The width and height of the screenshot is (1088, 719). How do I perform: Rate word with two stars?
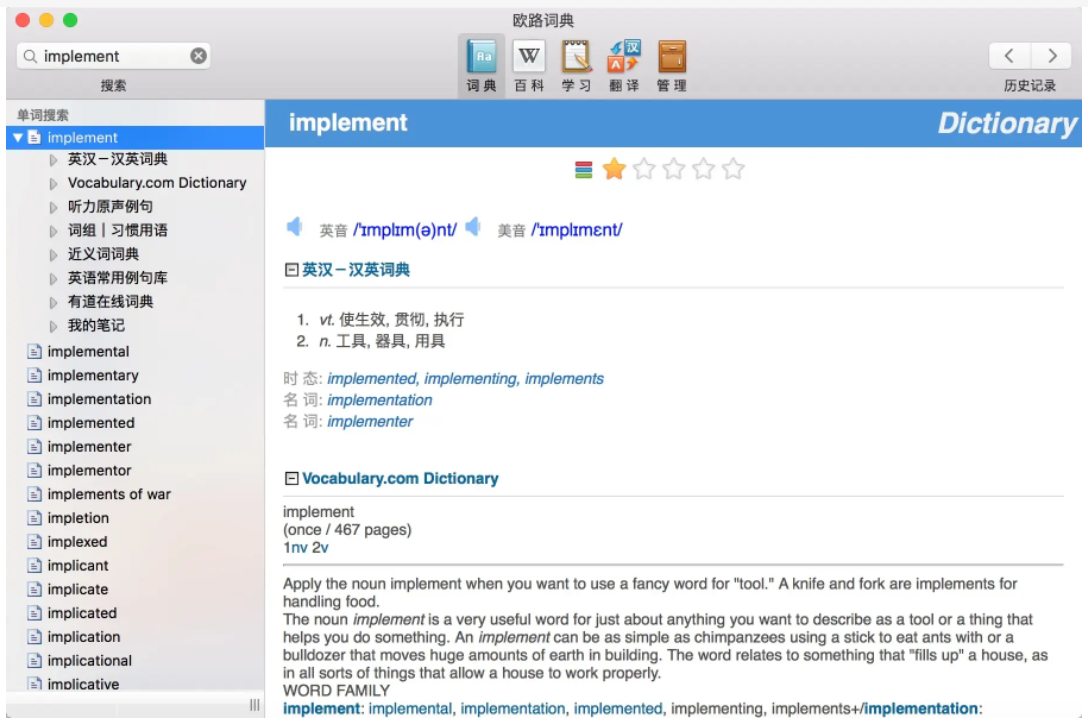[644, 169]
